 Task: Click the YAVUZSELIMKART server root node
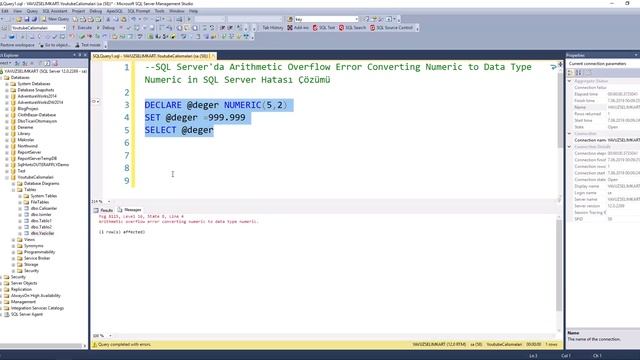[44, 71]
